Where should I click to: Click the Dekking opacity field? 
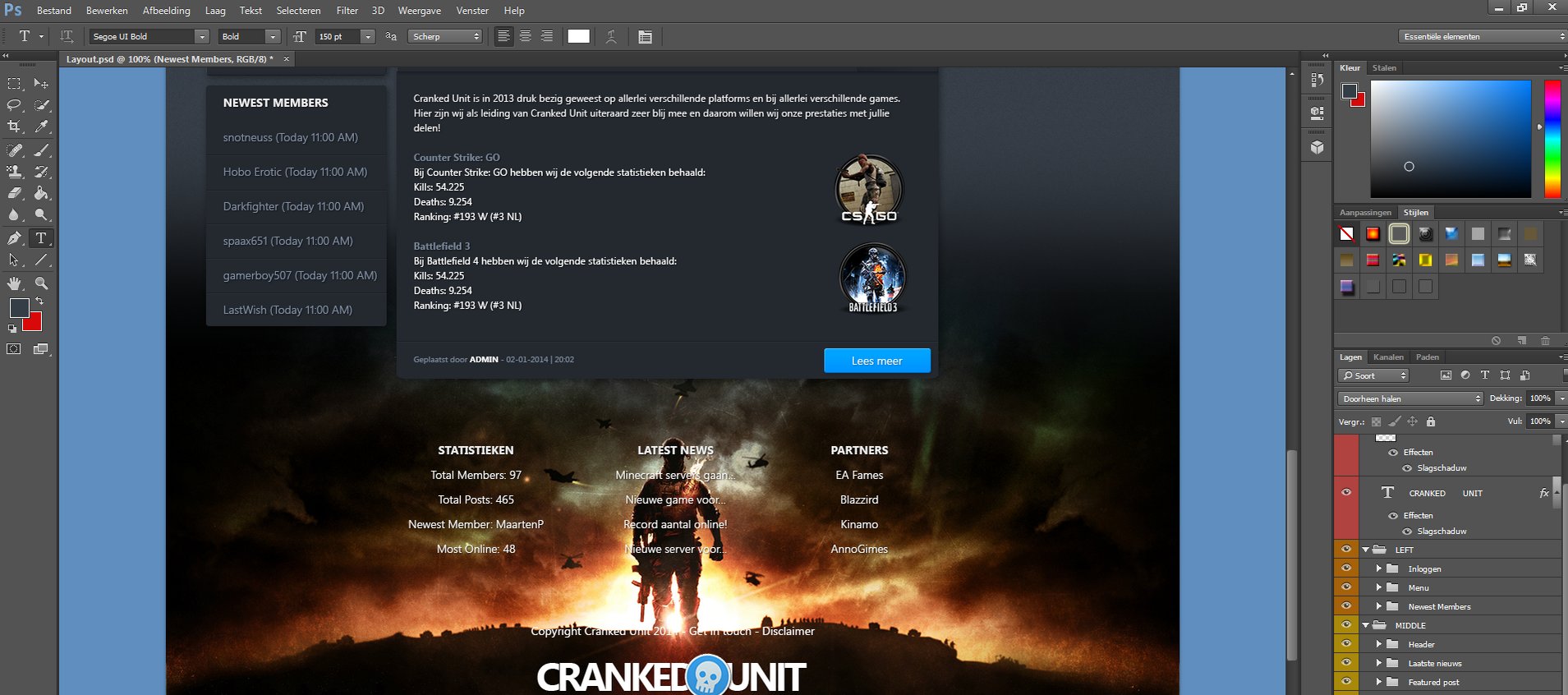(1540, 398)
